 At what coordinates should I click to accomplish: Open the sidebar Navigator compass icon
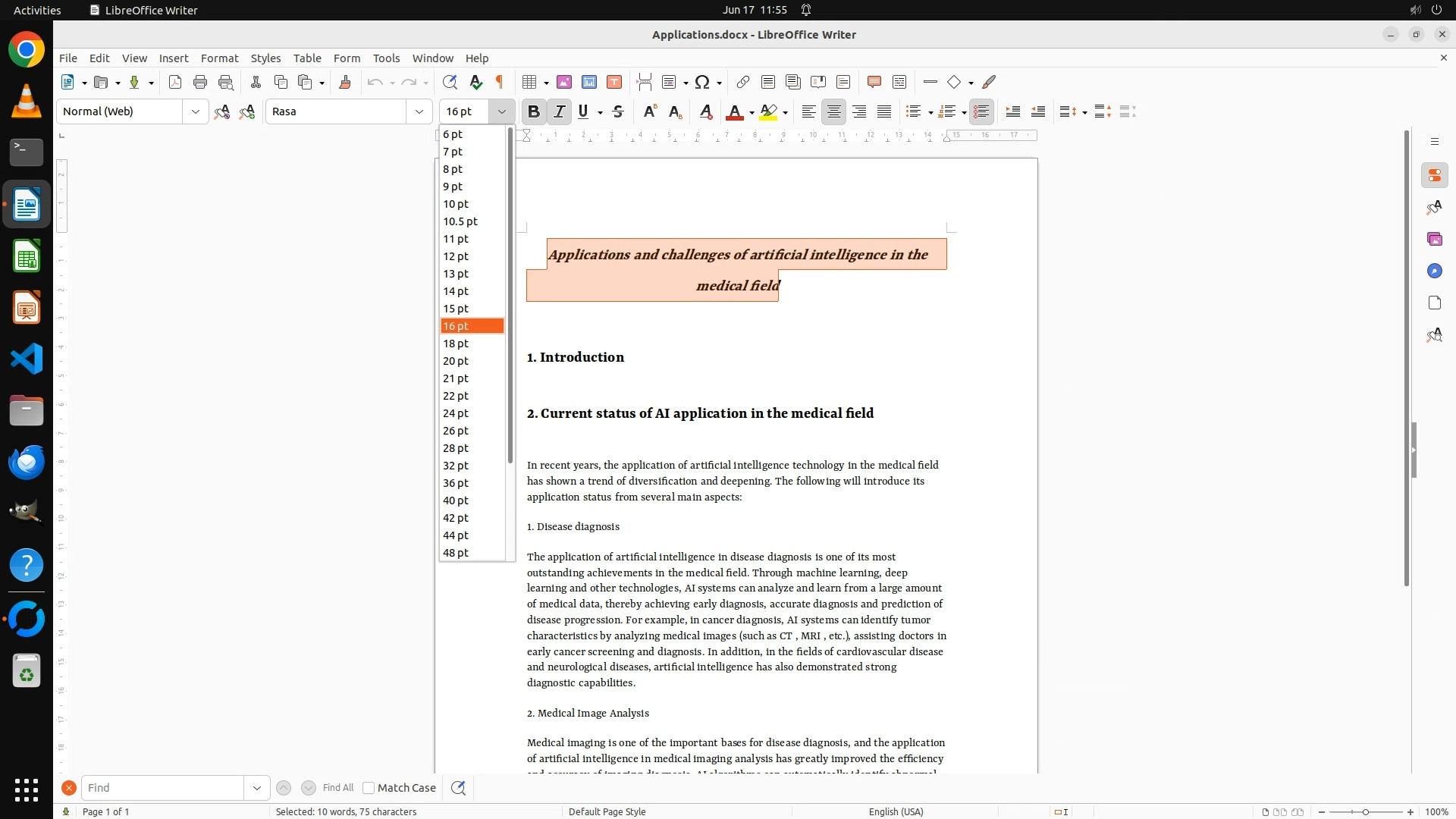pos(1434,271)
